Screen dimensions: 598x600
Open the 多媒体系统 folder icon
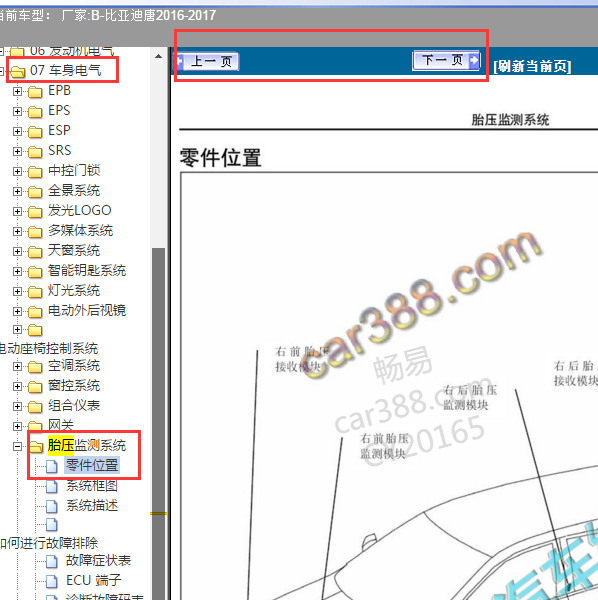pos(35,232)
